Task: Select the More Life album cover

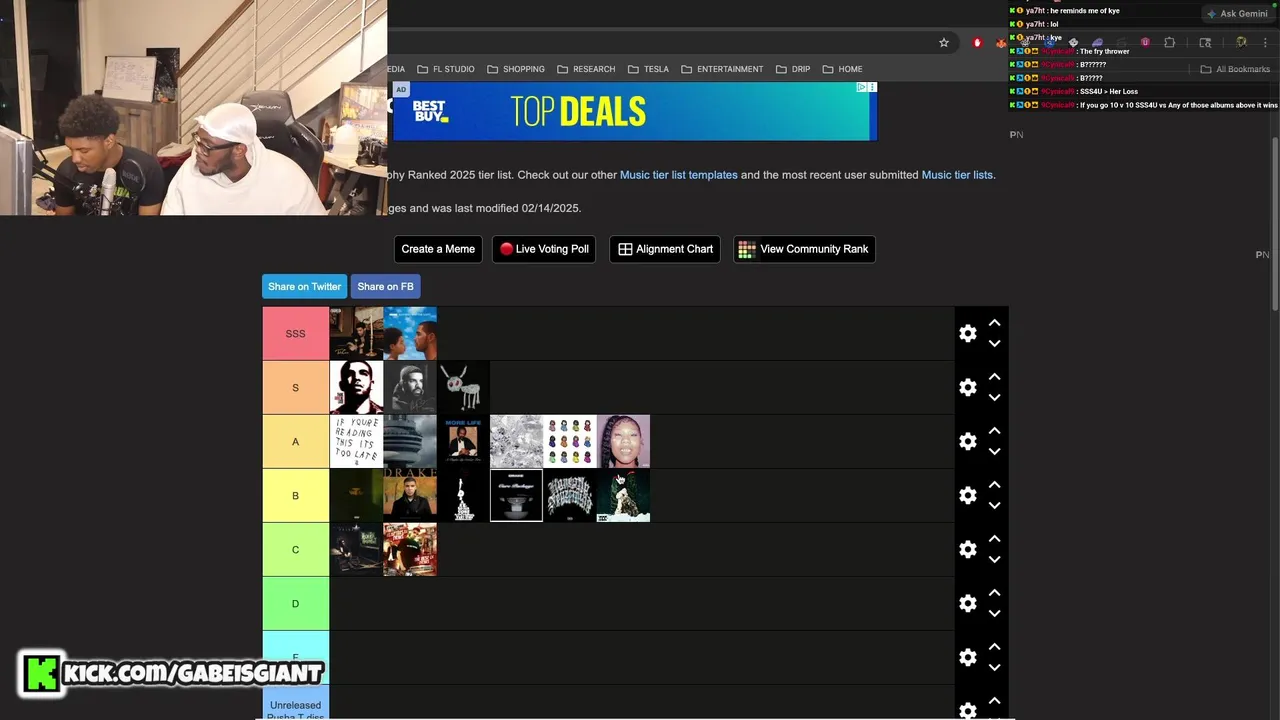Action: 463,441
